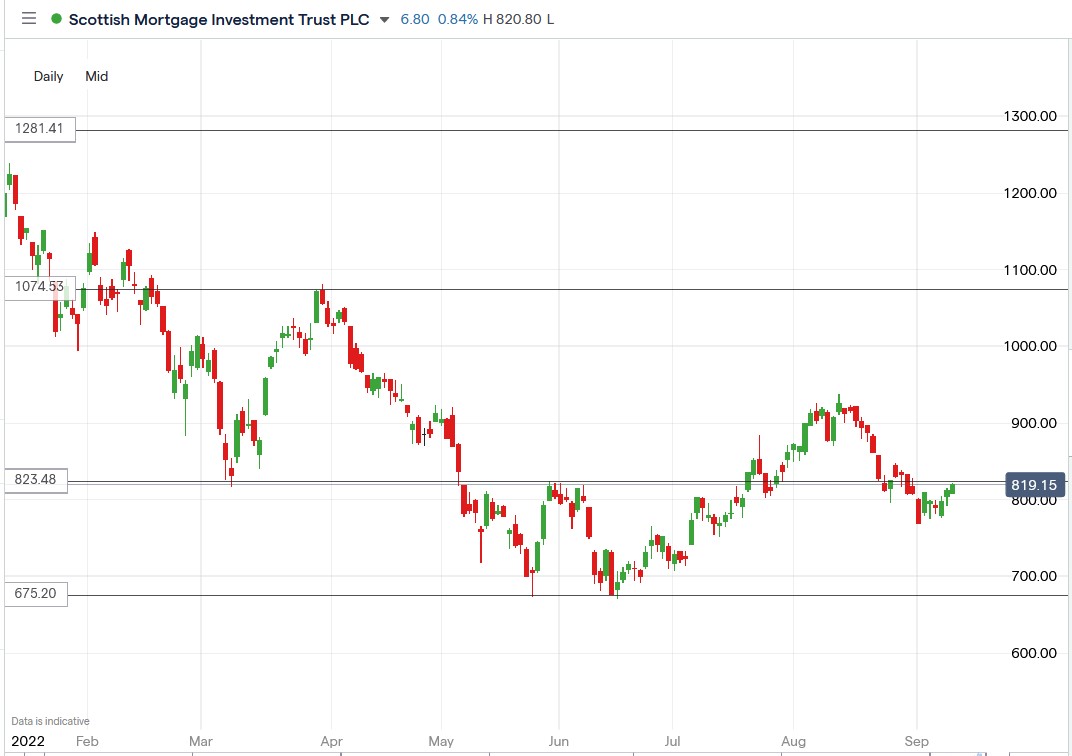Select the 819.15 current price tag
The width and height of the screenshot is (1072, 756).
pyautogui.click(x=1035, y=485)
